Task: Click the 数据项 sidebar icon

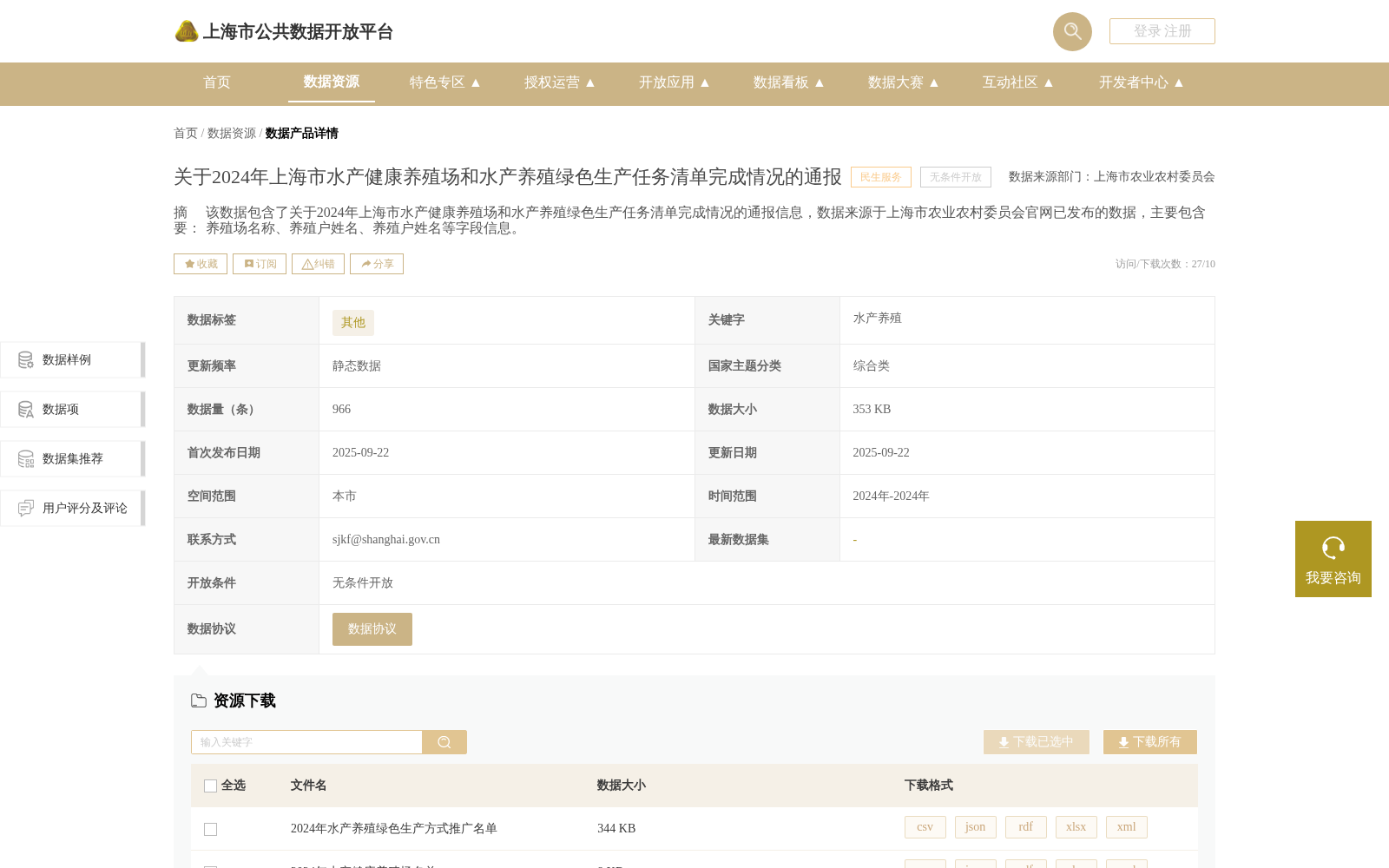Action: (26, 410)
